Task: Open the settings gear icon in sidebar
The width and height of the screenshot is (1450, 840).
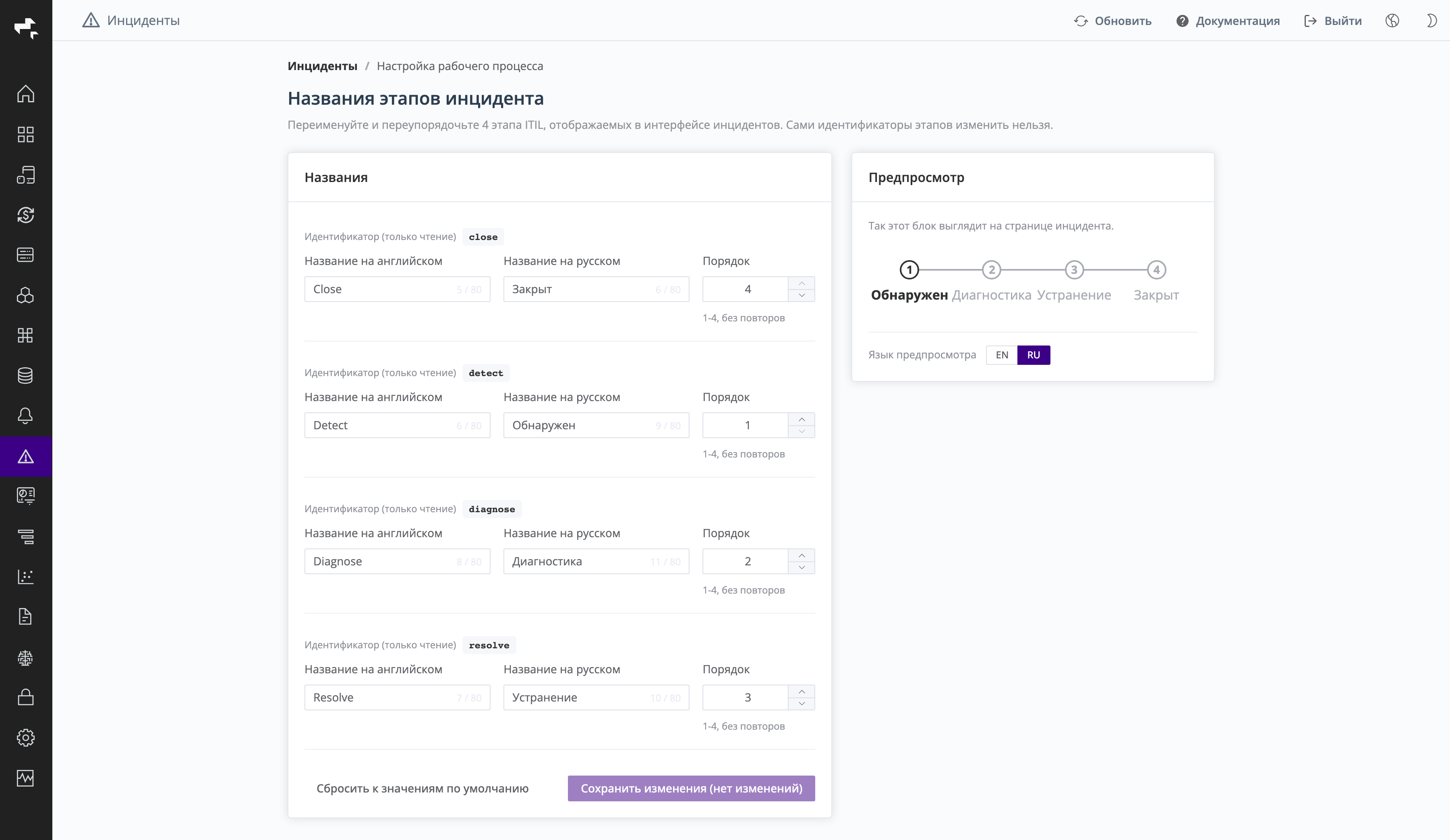Action: click(25, 738)
